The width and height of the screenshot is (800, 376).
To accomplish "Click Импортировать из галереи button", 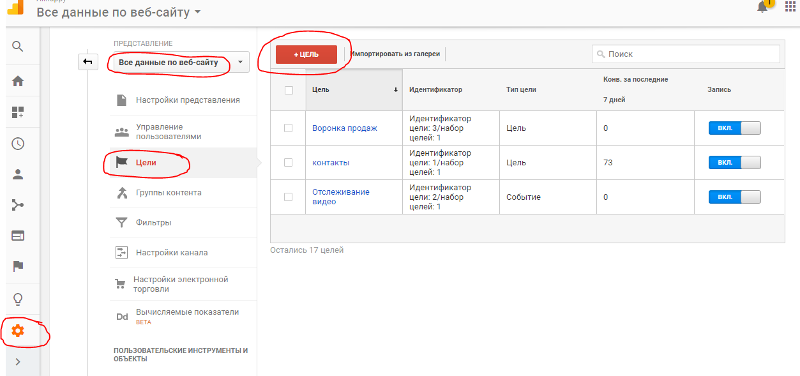I will [x=395, y=54].
